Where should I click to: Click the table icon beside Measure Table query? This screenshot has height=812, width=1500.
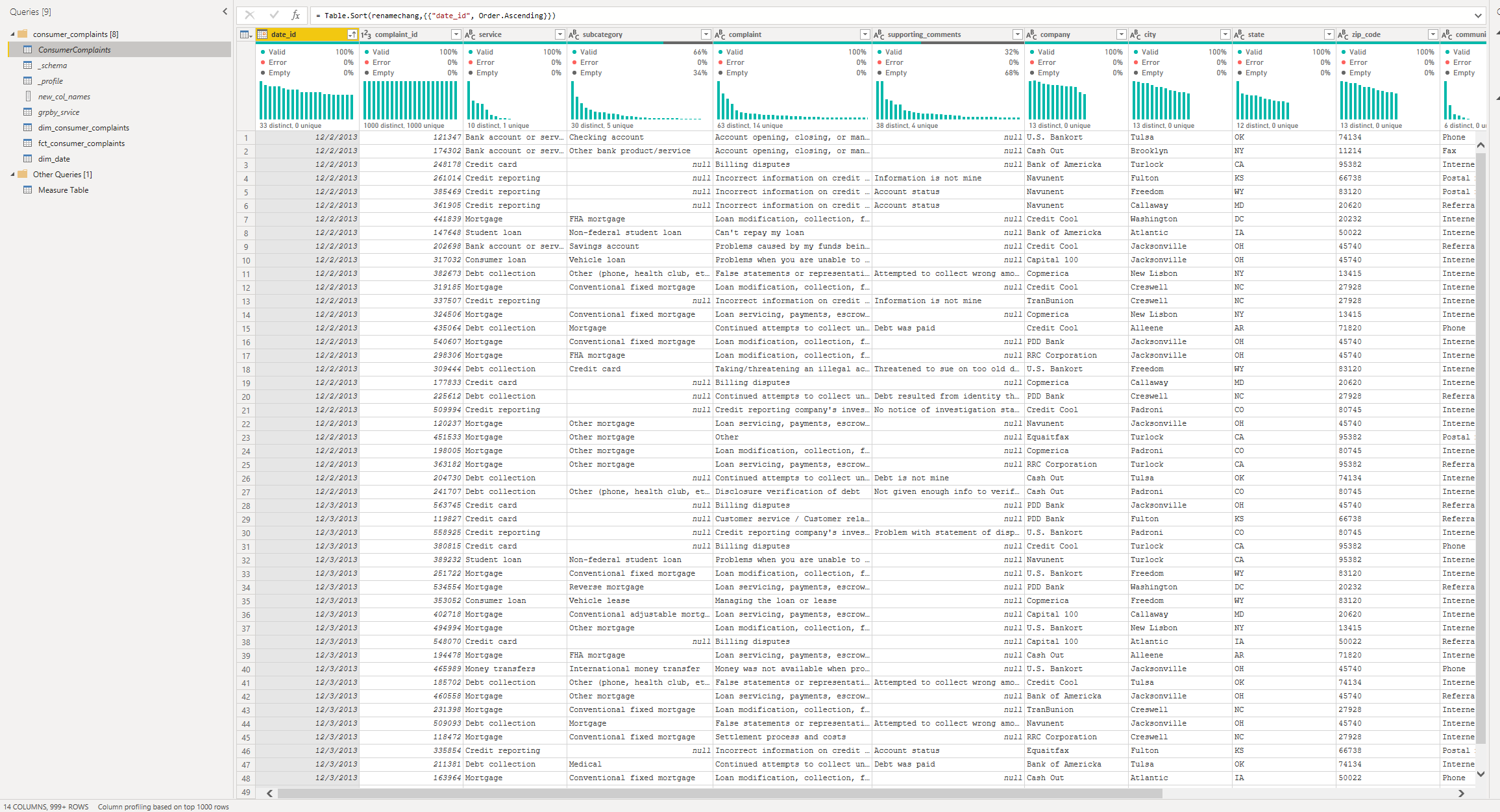click(x=27, y=190)
